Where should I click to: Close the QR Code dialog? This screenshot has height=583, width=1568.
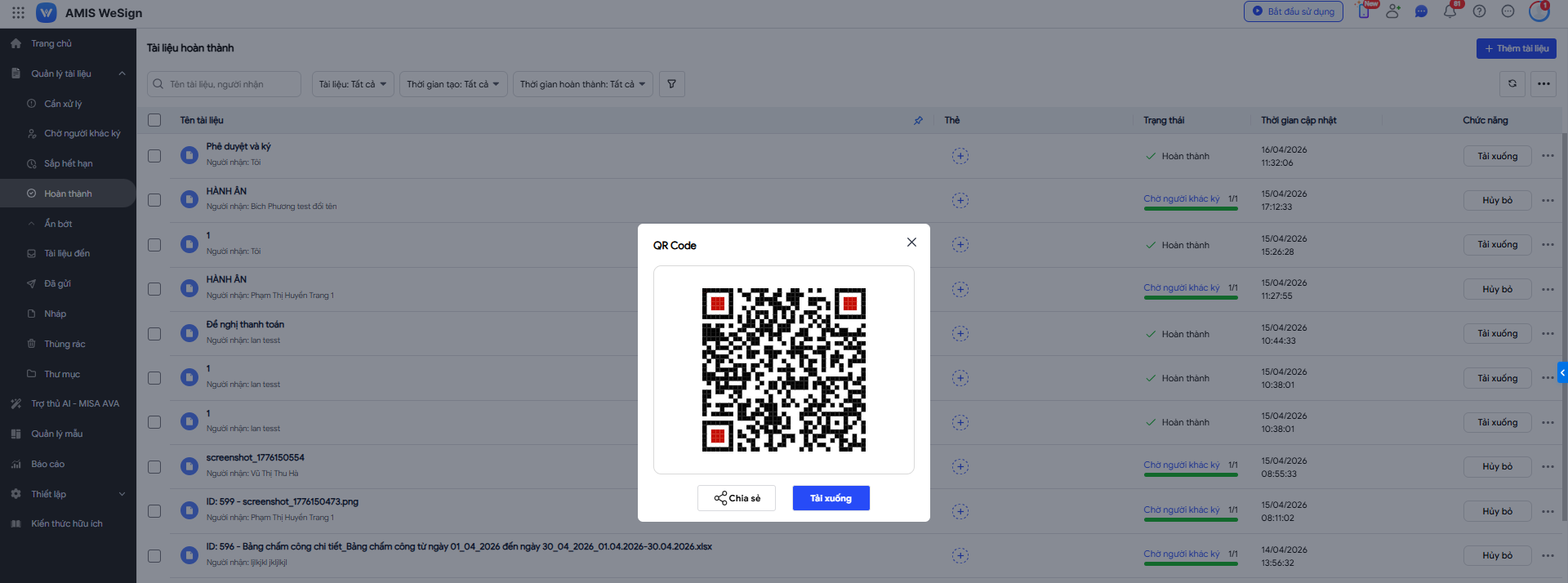(x=911, y=243)
